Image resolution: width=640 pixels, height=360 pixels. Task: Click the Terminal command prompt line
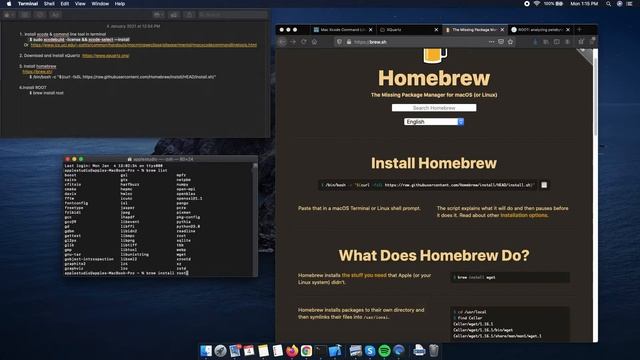pos(127,273)
